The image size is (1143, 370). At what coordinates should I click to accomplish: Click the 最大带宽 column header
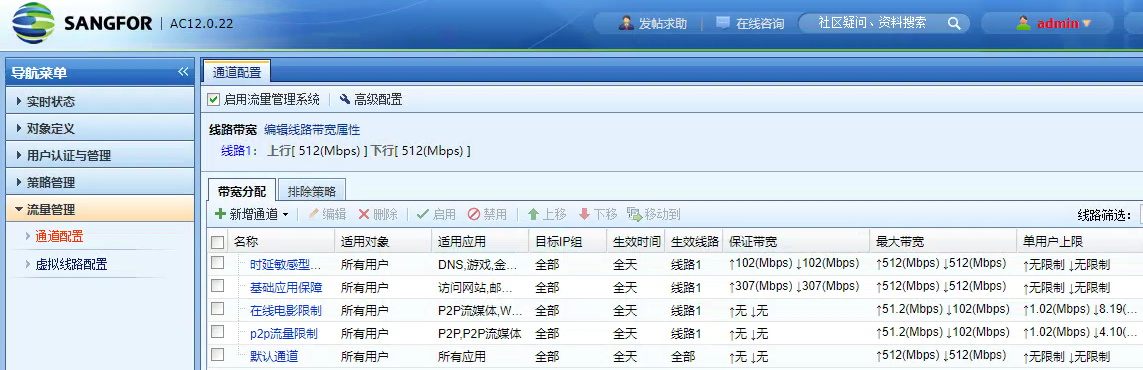[x=942, y=241]
